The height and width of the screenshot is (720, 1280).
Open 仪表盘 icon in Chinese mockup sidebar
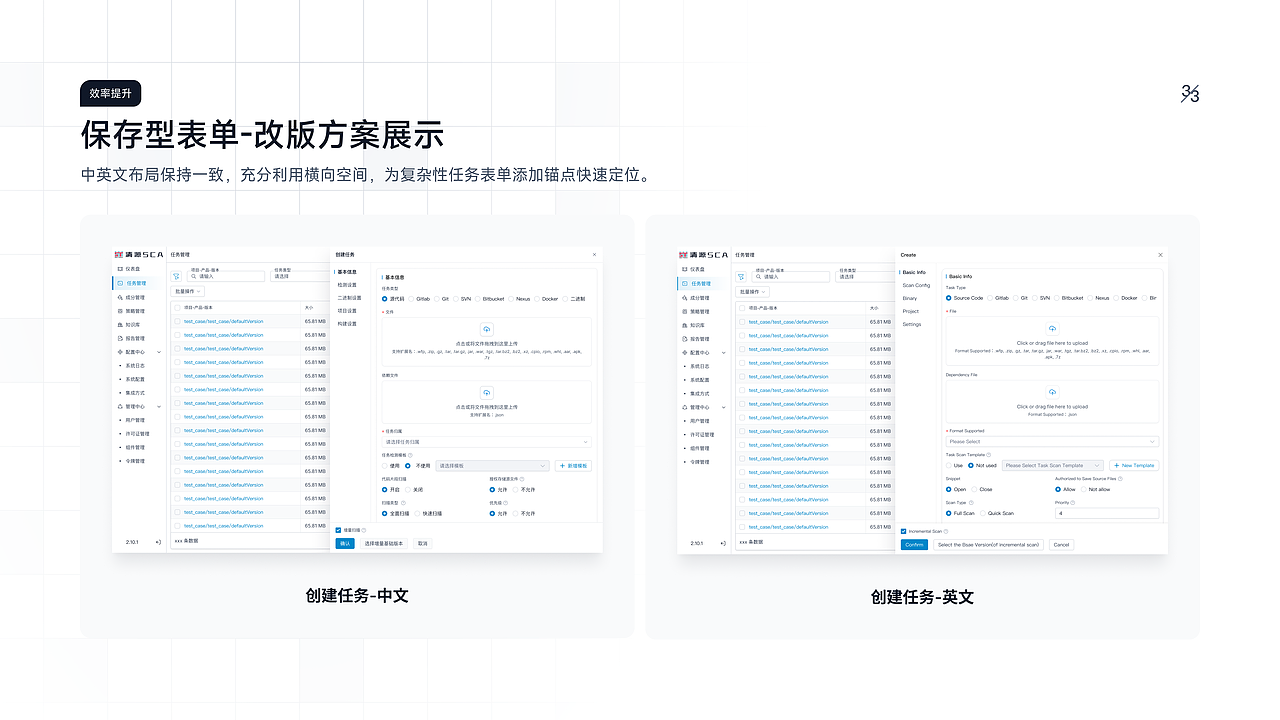pos(121,269)
